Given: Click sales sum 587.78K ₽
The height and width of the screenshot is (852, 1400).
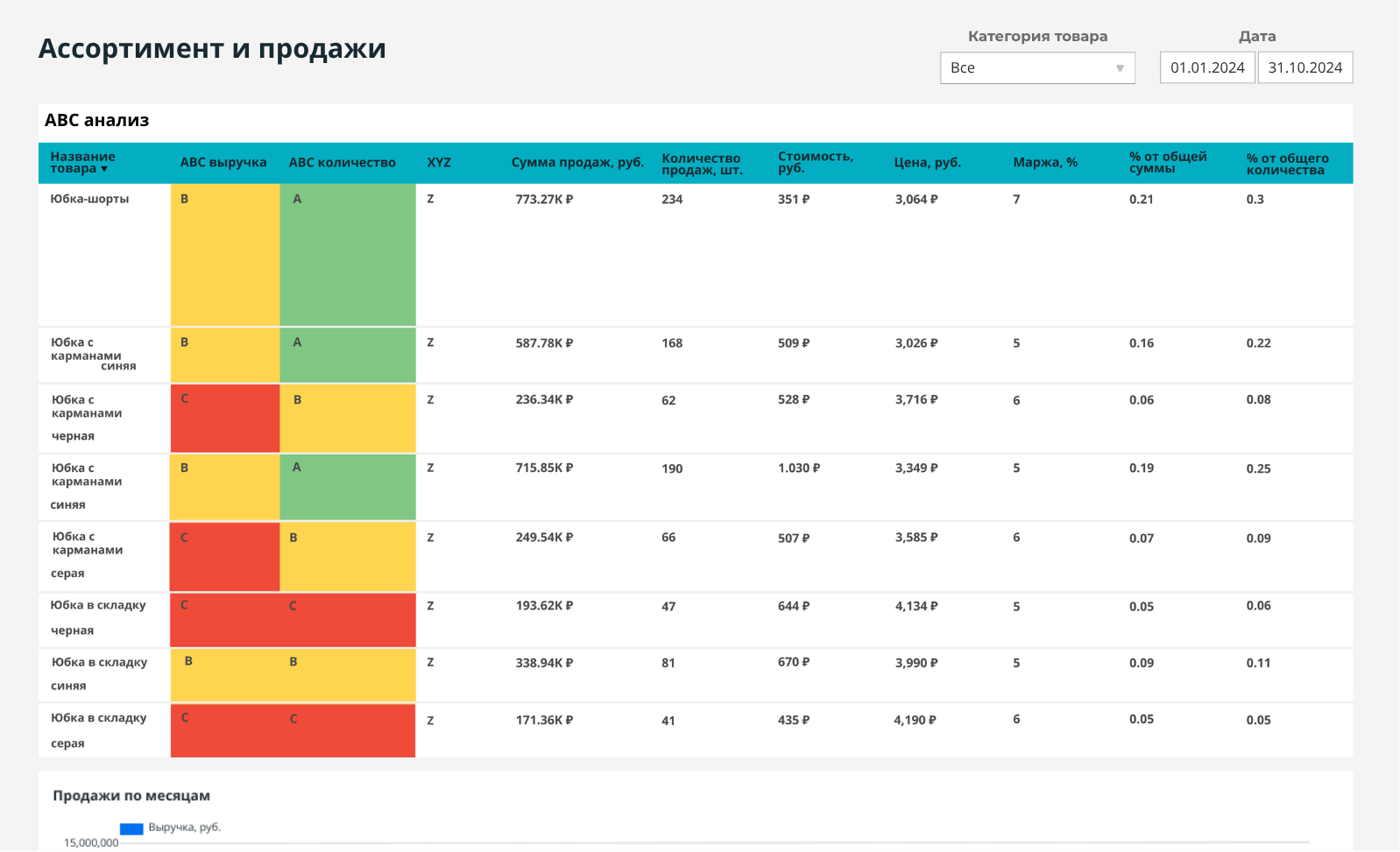Looking at the screenshot, I should pyautogui.click(x=544, y=343).
